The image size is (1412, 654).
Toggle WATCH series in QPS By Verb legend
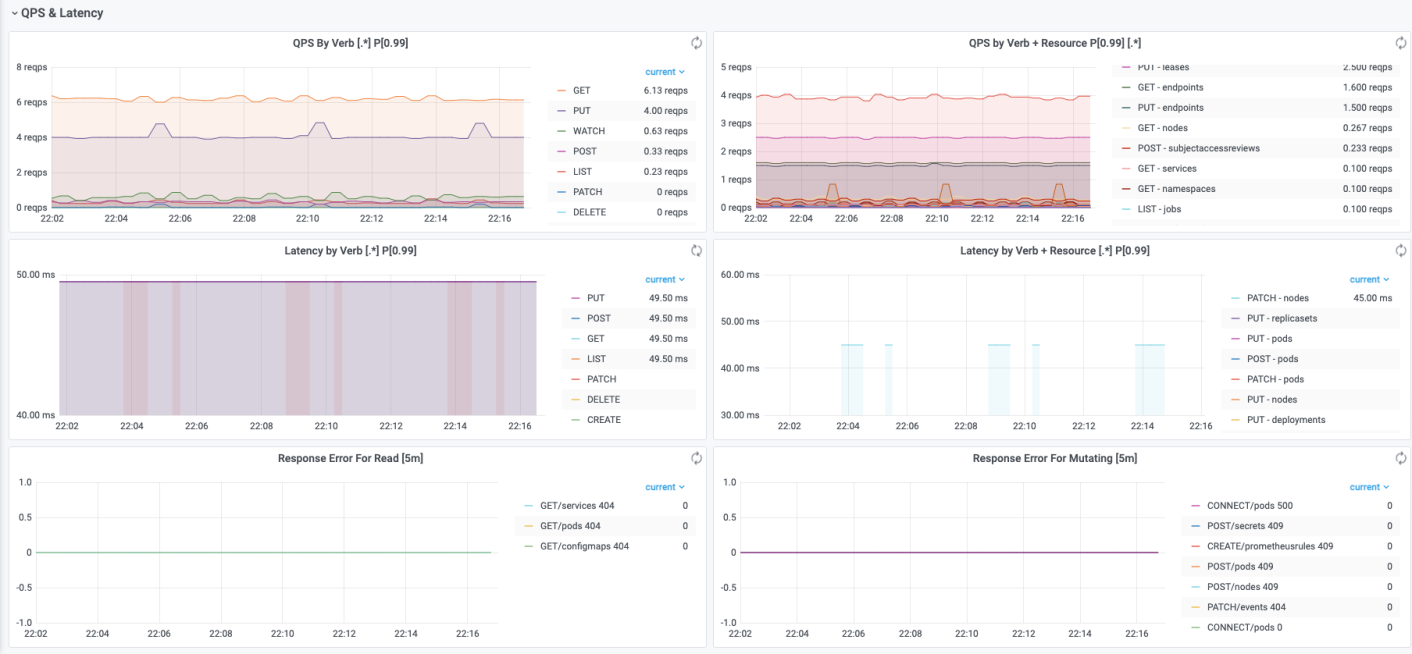(x=588, y=131)
